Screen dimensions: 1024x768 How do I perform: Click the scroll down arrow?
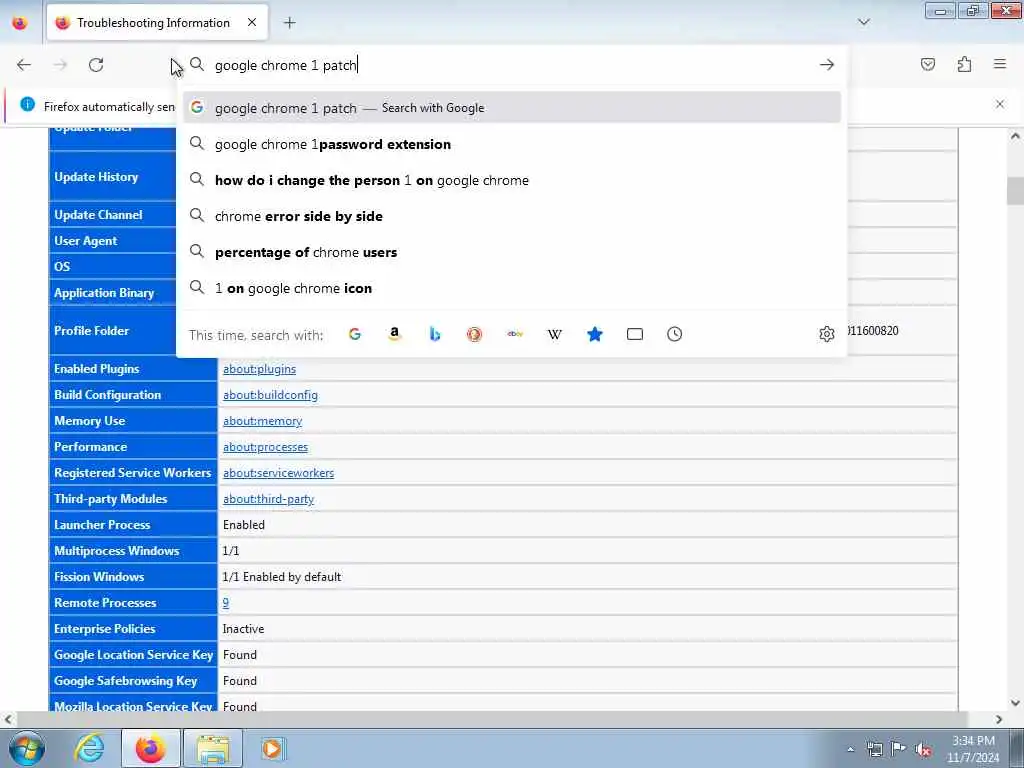coord(1015,703)
